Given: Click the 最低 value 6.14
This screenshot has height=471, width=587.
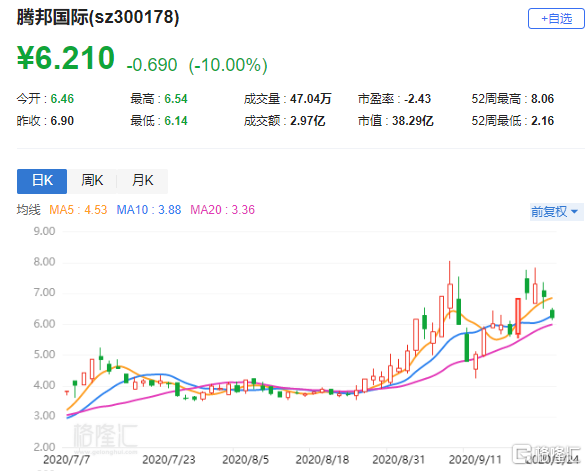Looking at the screenshot, I should pyautogui.click(x=176, y=121).
